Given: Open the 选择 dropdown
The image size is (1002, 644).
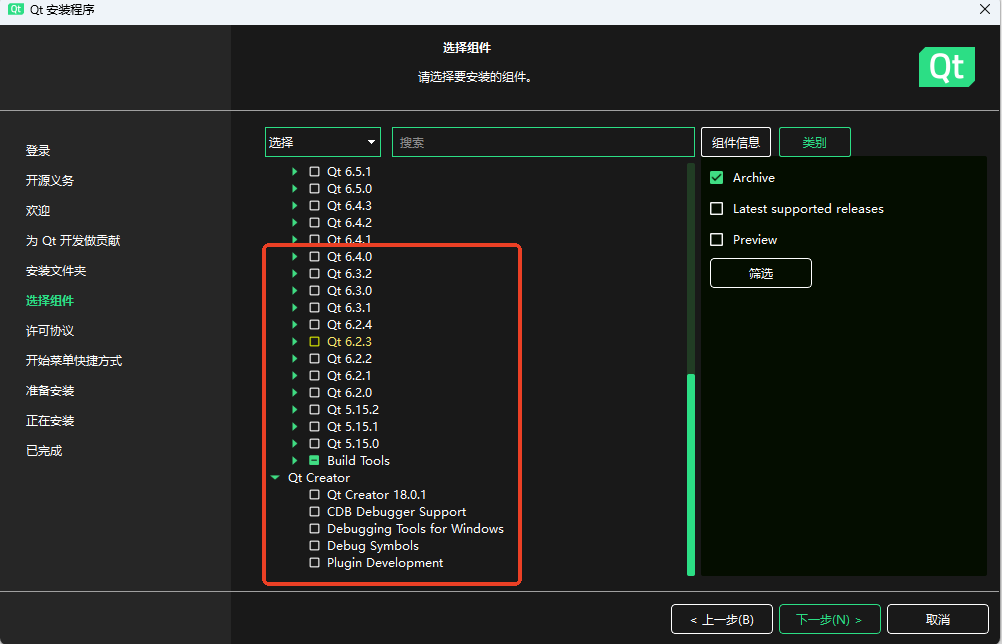Looking at the screenshot, I should tap(323, 142).
